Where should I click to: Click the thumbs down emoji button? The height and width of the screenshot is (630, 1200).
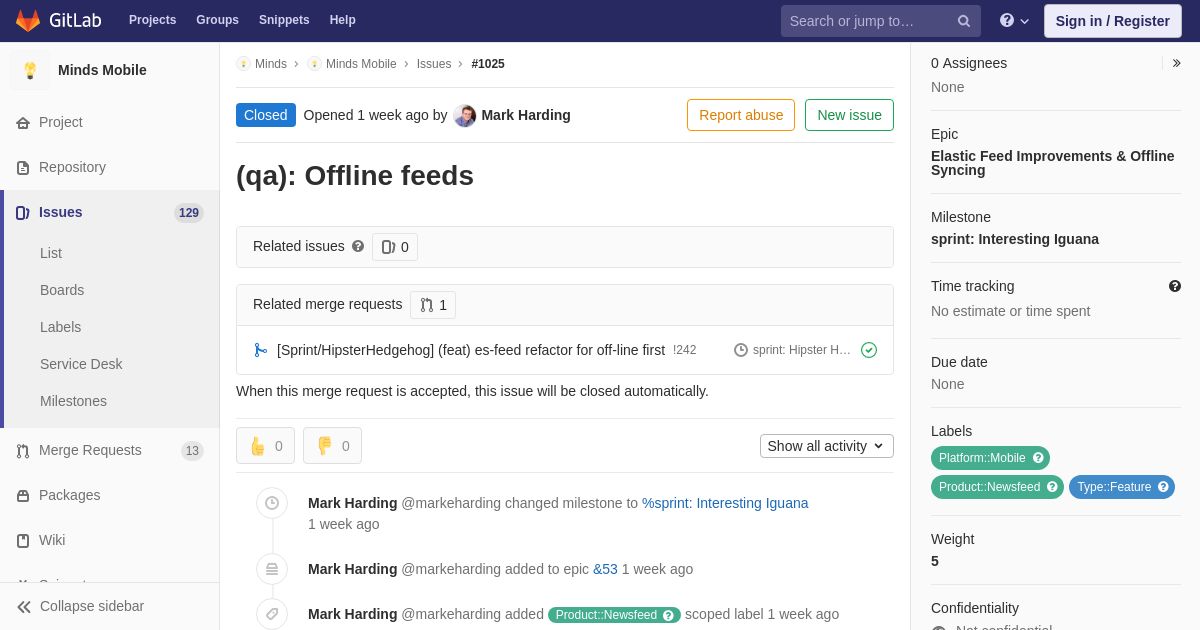pos(332,446)
